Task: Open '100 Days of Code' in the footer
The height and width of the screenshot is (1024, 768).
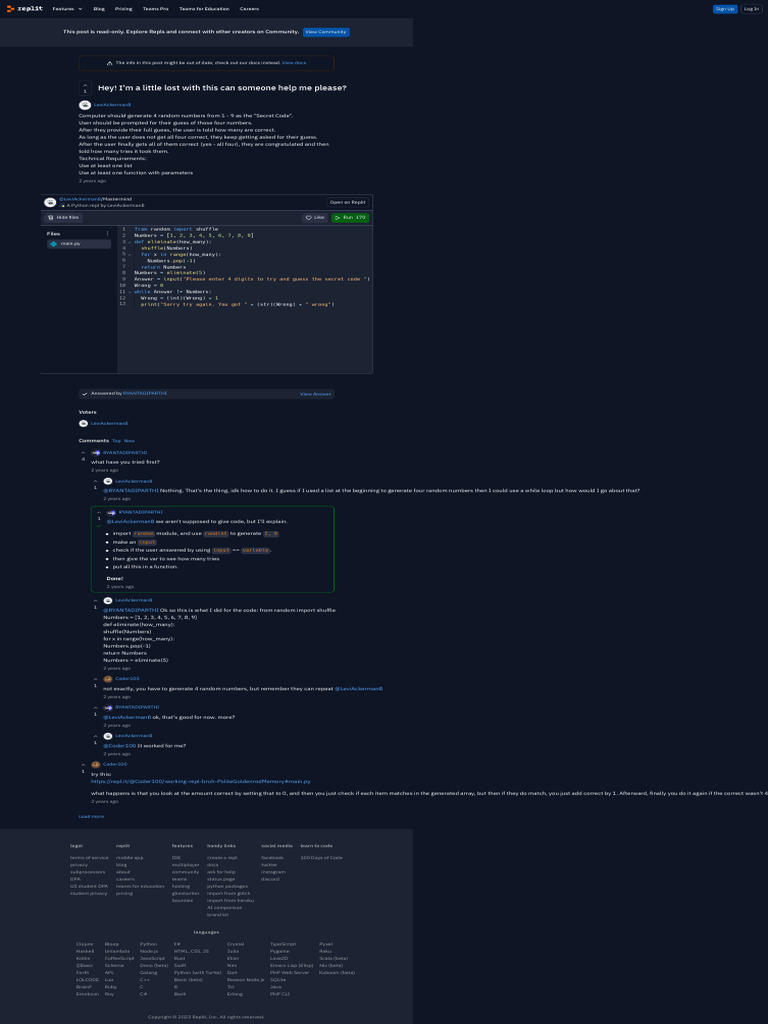Action: point(321,857)
